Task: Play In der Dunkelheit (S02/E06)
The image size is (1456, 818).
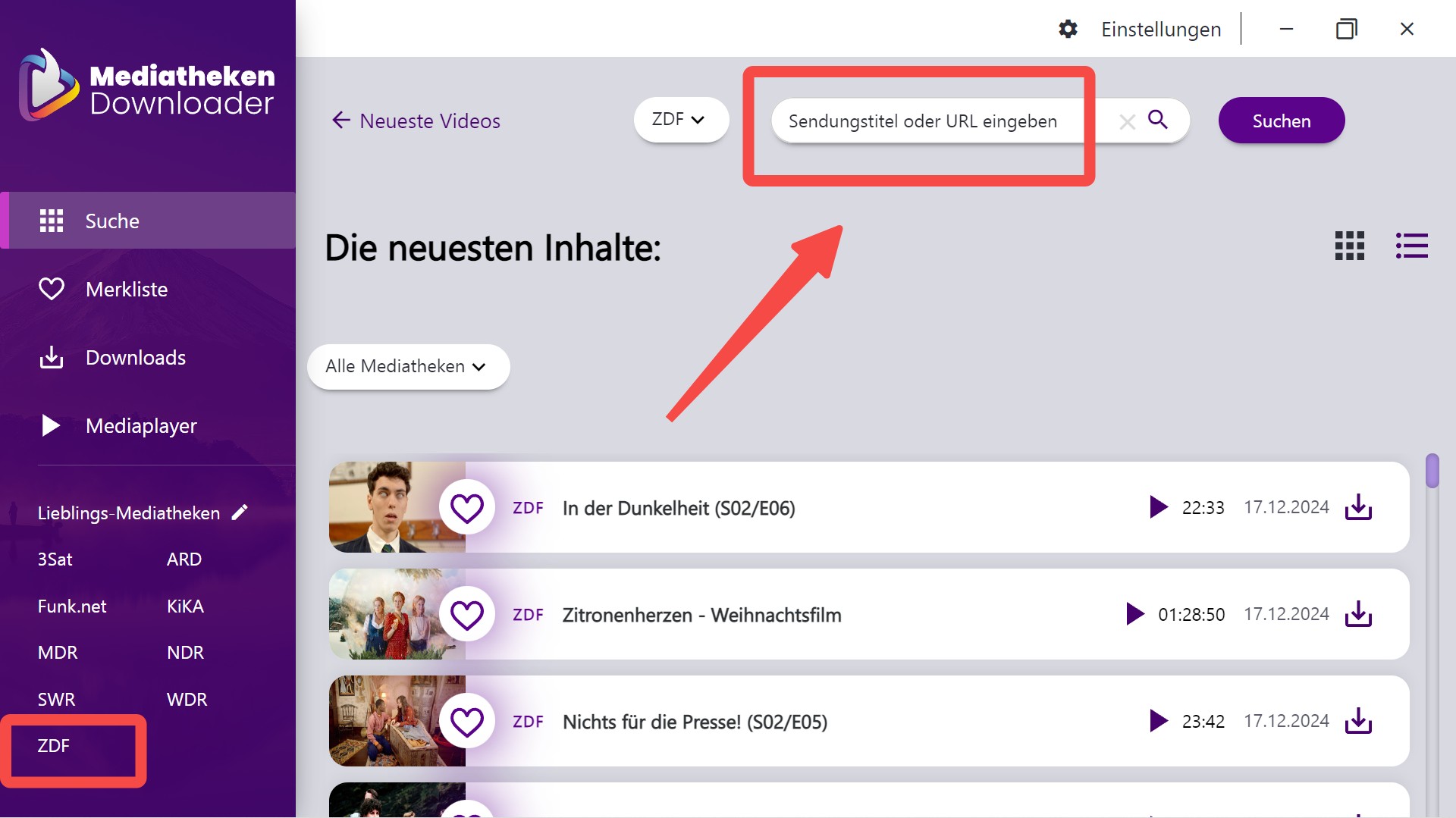Action: 1158,507
